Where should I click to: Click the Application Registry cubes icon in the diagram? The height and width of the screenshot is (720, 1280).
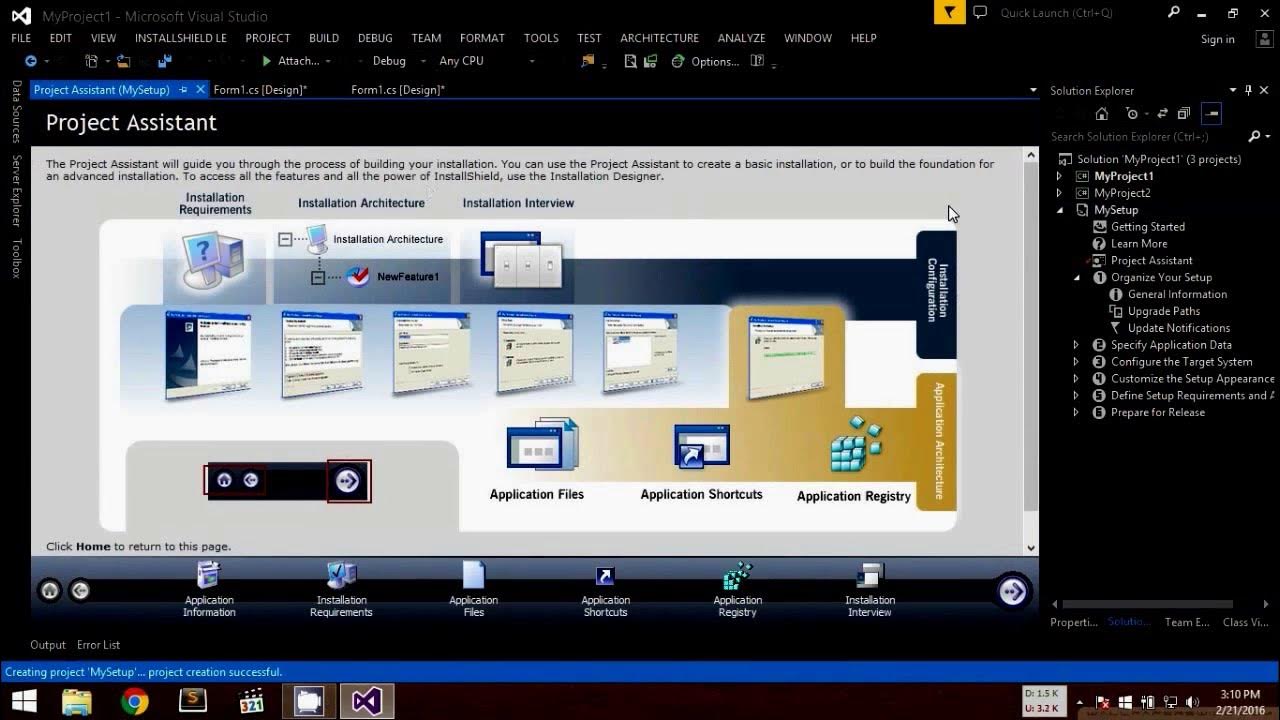coord(856,445)
